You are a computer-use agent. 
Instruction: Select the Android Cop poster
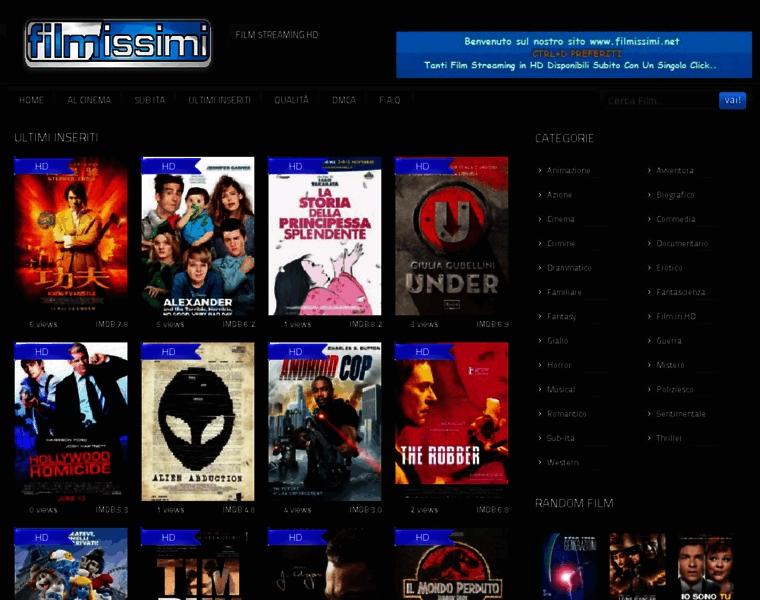(x=324, y=421)
